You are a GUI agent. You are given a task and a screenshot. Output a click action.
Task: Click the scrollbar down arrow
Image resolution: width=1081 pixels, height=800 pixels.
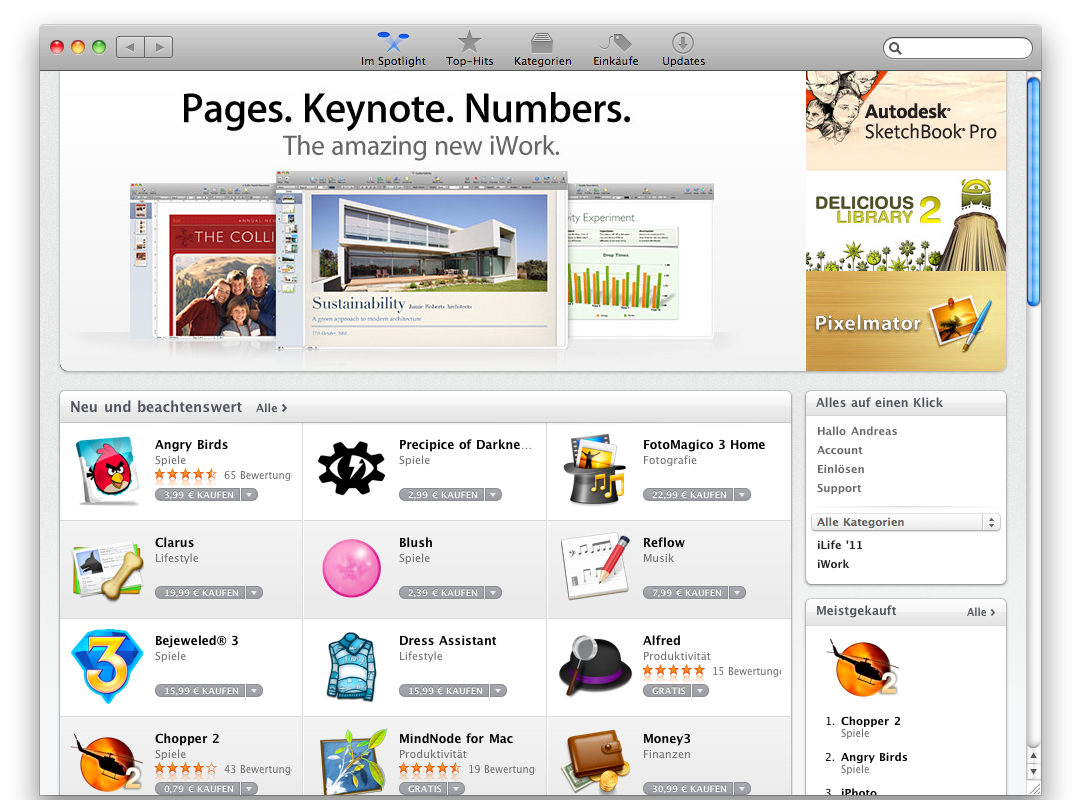click(1033, 772)
